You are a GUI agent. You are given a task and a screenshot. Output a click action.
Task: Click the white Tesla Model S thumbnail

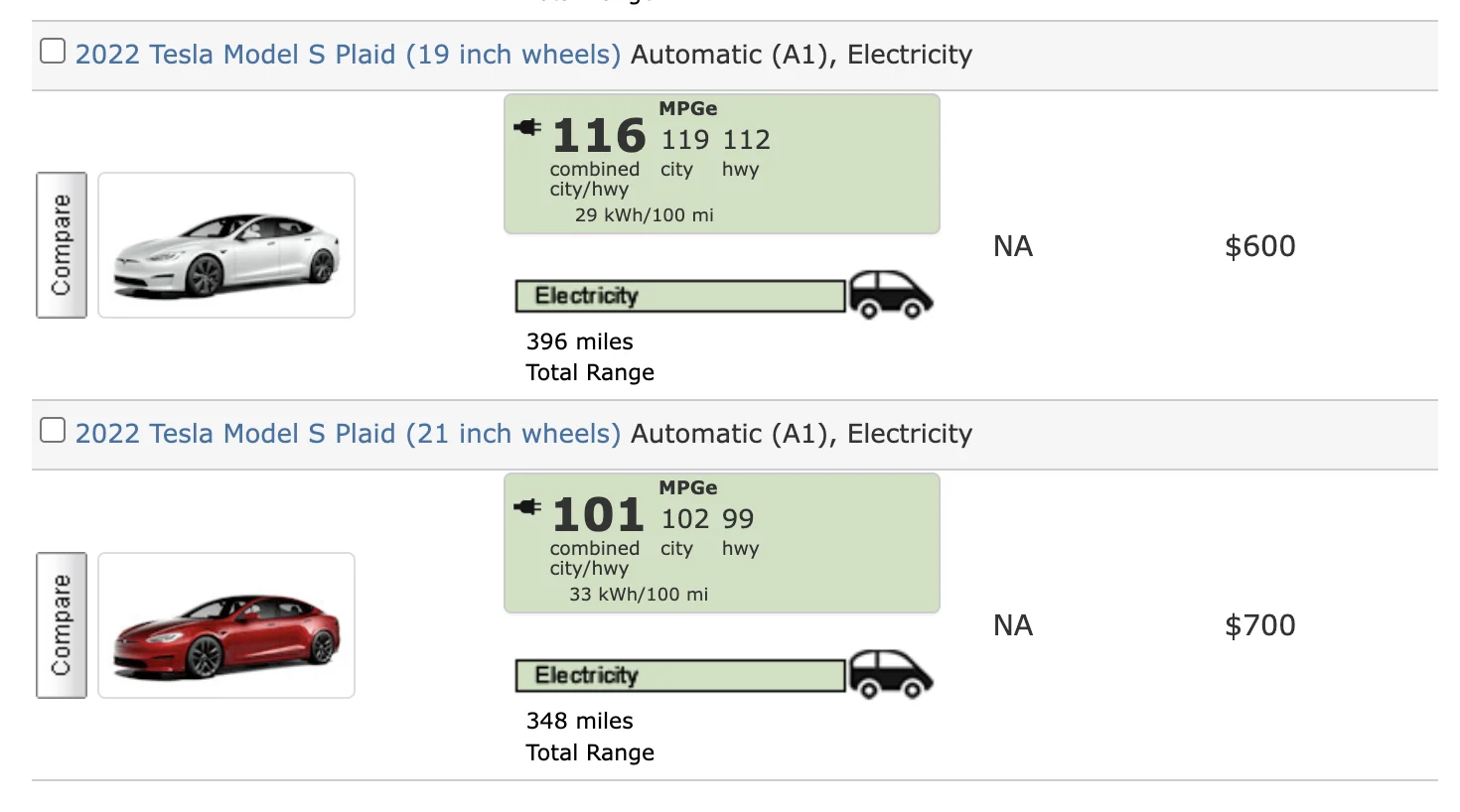(x=226, y=245)
